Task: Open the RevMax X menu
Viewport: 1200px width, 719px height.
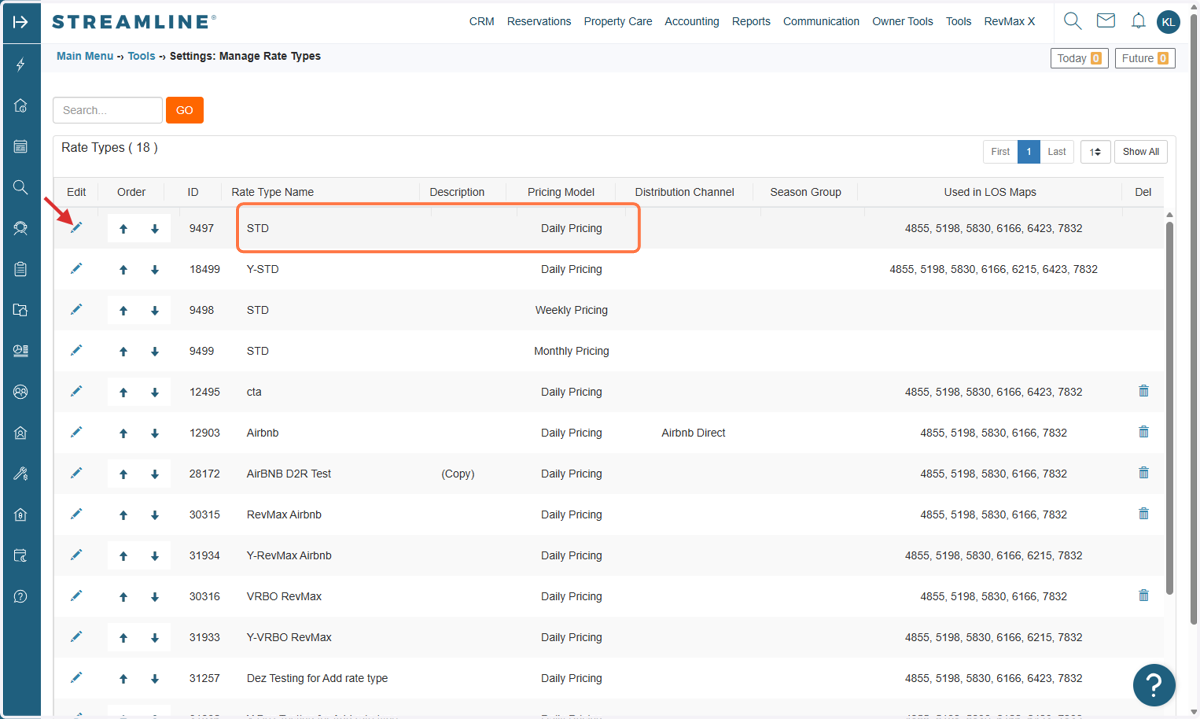Action: coord(1010,21)
